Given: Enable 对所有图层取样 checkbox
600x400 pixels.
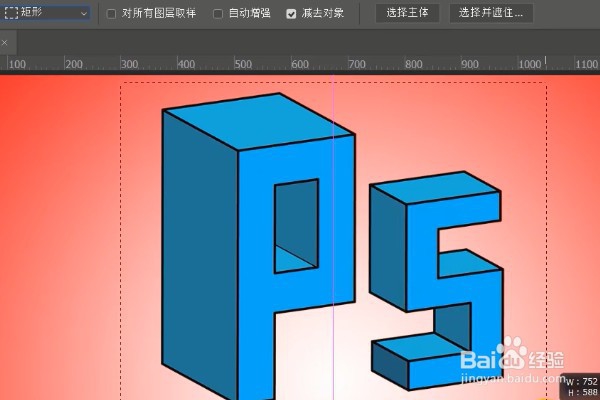Looking at the screenshot, I should 111,14.
